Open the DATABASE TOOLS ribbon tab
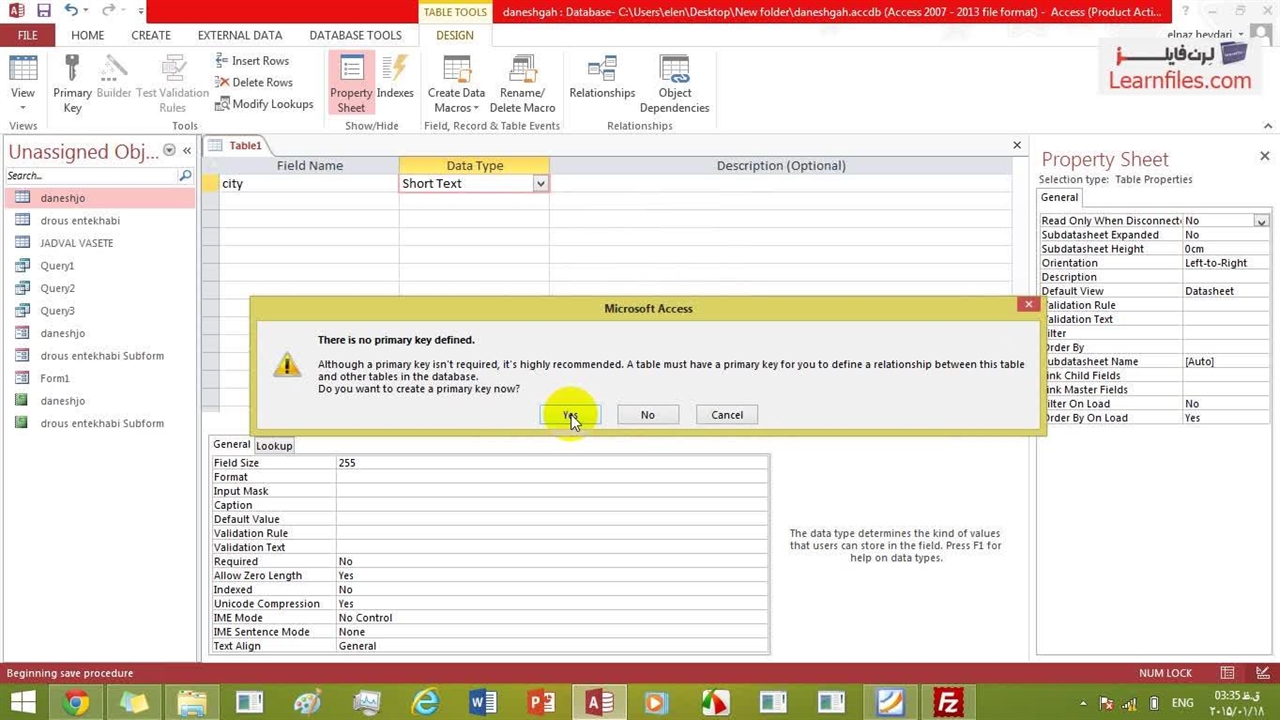The width and height of the screenshot is (1280, 720). click(x=355, y=35)
